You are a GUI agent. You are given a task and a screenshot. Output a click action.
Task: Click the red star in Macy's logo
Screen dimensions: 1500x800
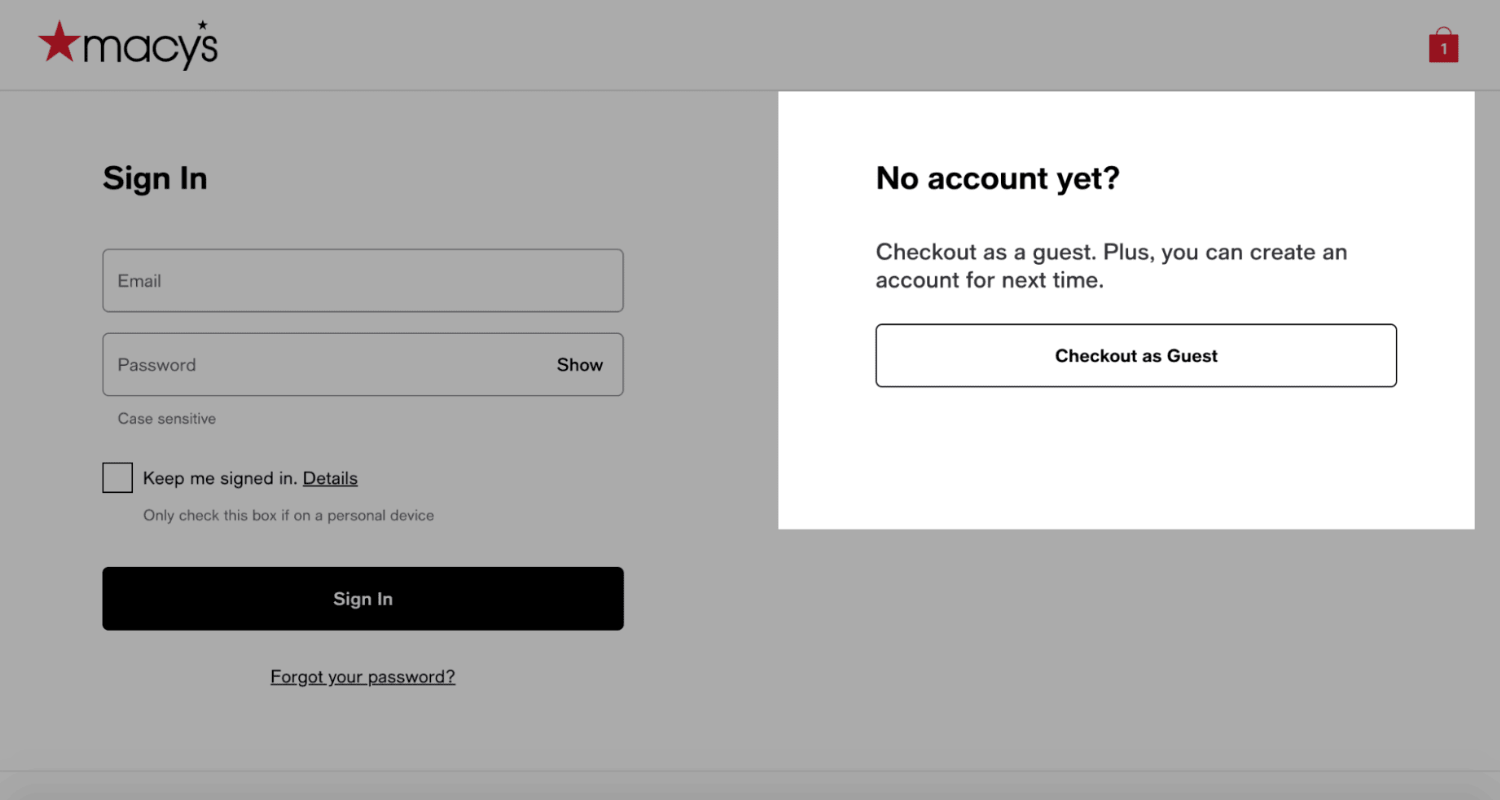[58, 43]
